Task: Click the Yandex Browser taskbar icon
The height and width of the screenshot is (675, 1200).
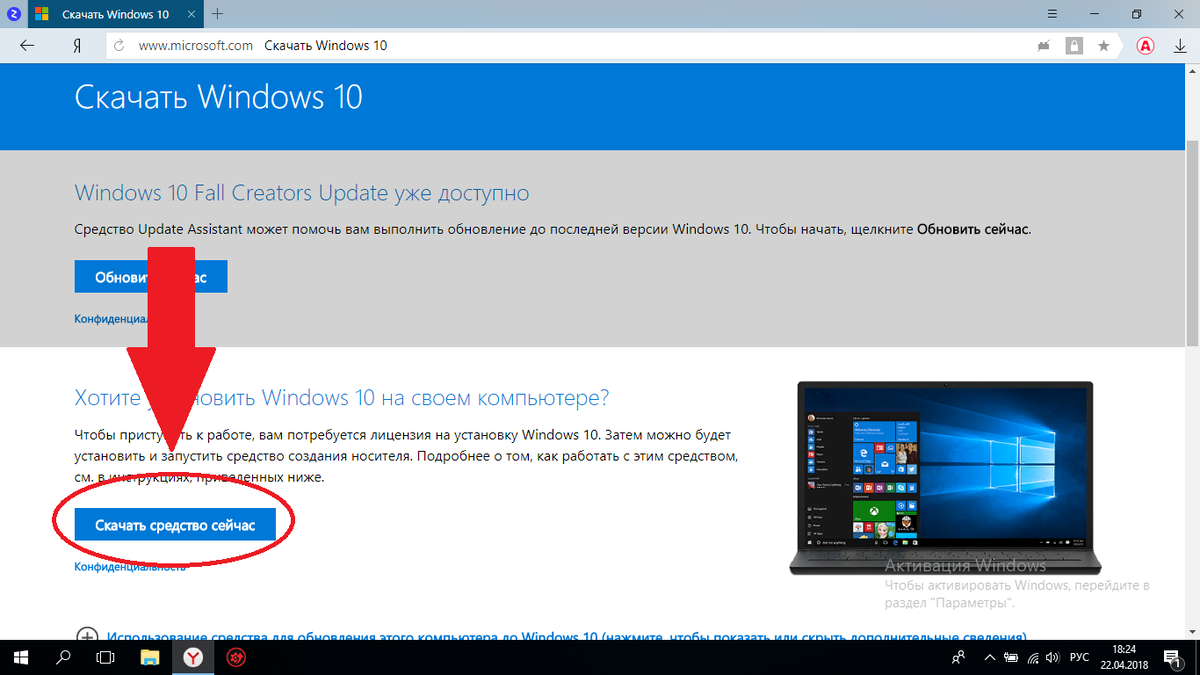Action: (x=193, y=658)
